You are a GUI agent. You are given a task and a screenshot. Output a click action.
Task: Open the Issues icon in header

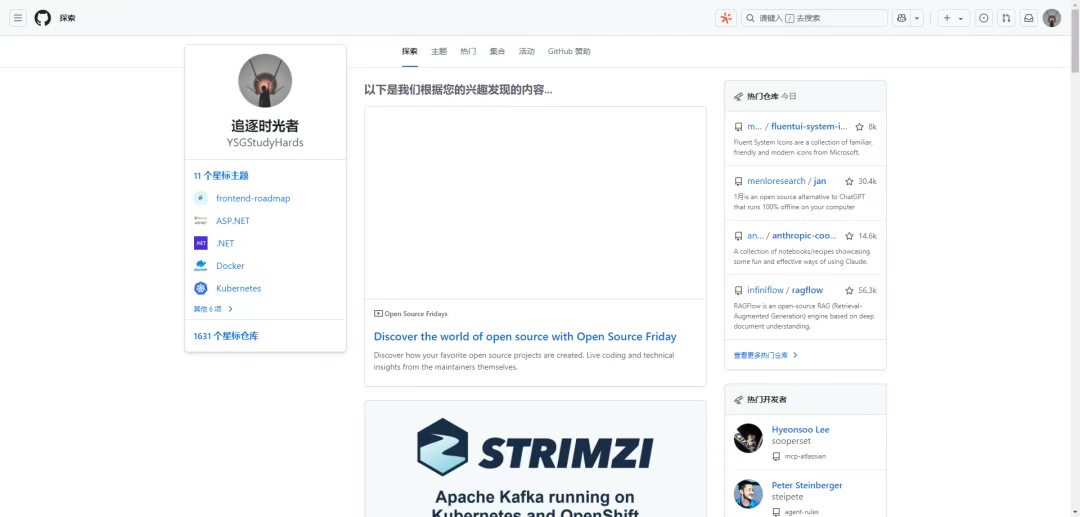[984, 19]
